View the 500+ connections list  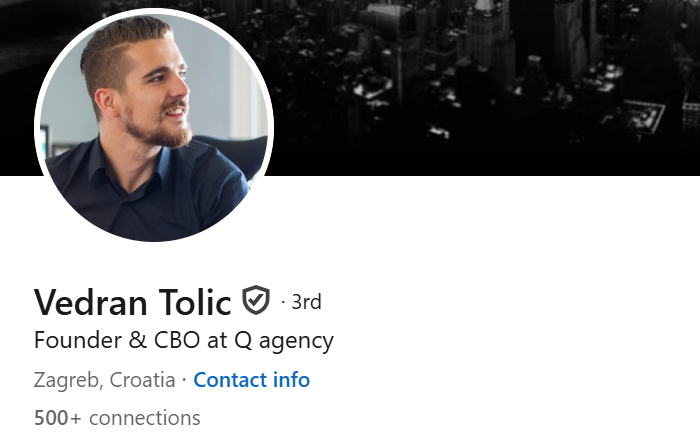click(117, 417)
